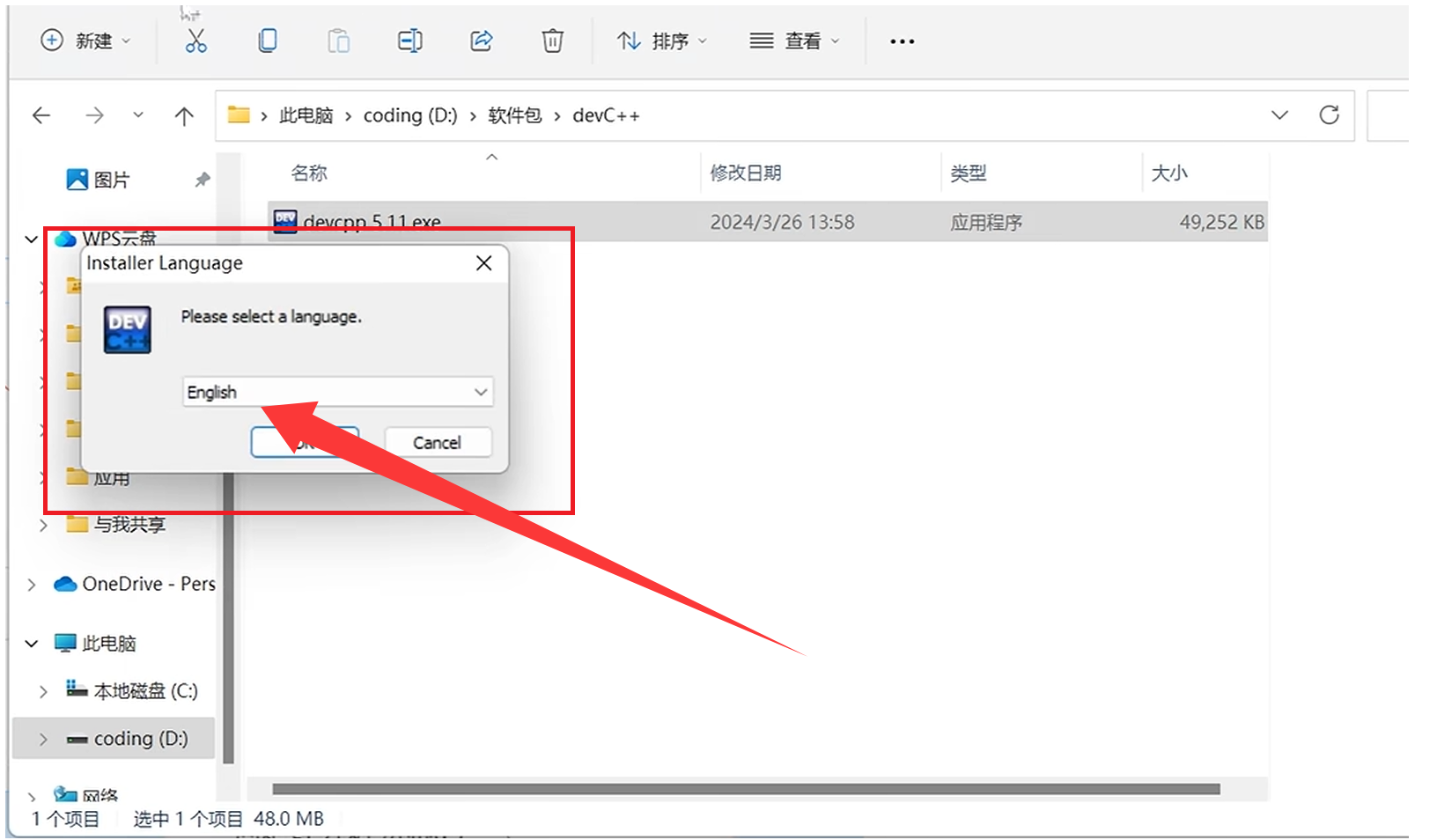This screenshot has width=1437, height=840.
Task: Select 本地磁盘 (C:) in the navigation pane
Action: point(145,691)
